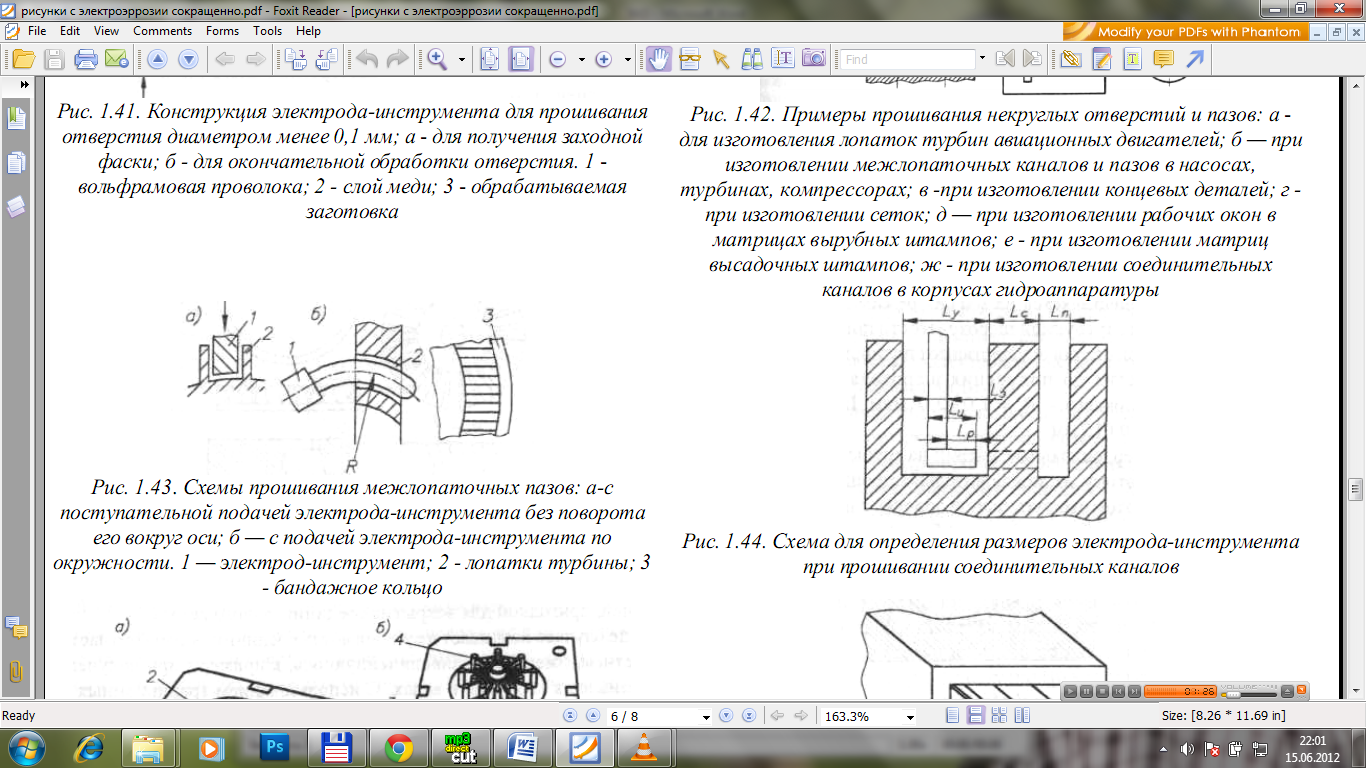The image size is (1366, 768).
Task: Click the Snapshot camera icon
Action: pos(814,59)
